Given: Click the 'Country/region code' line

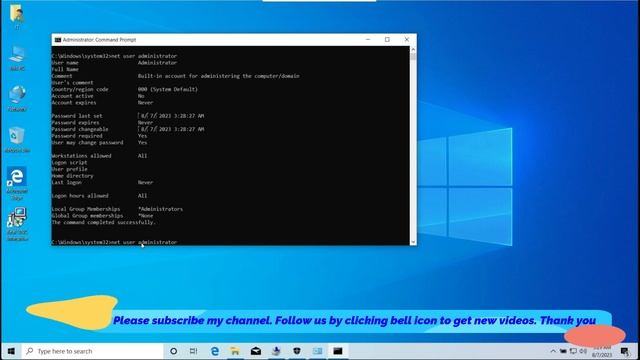Looking at the screenshot, I should point(124,89).
